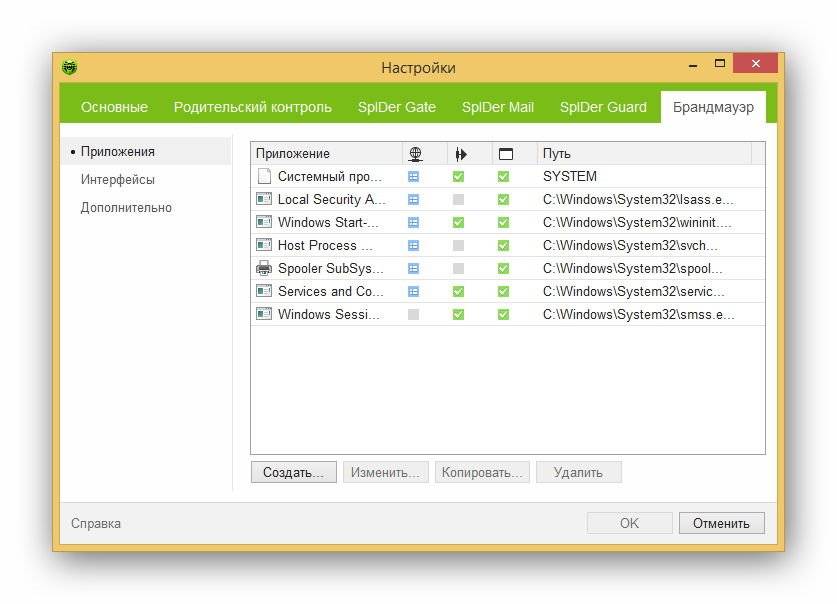Click the Spooler SubSystem printer icon
The width and height of the screenshot is (837, 604).
tap(264, 268)
